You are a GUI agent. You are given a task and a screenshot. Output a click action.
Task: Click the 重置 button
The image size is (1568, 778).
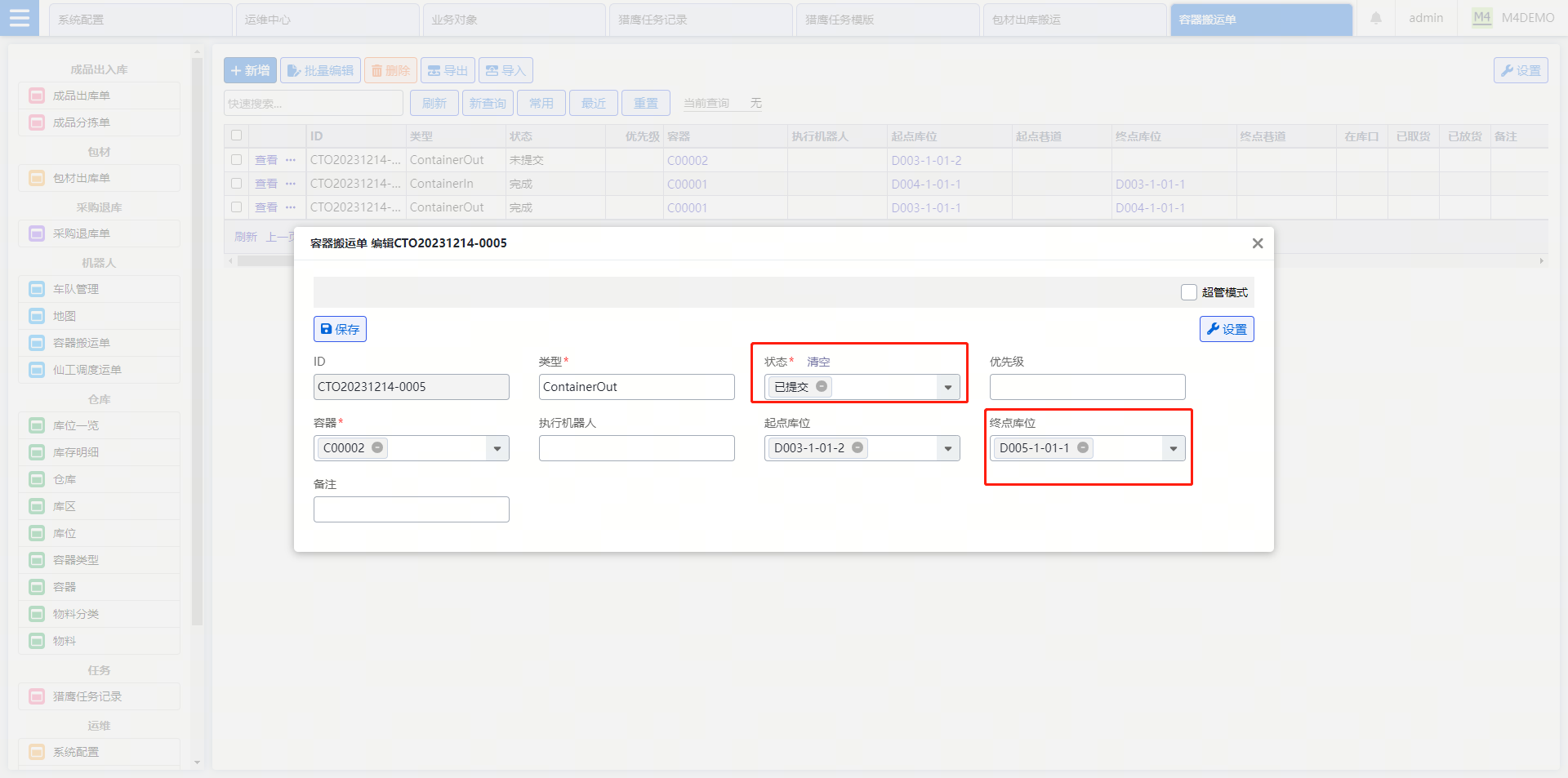tap(646, 103)
